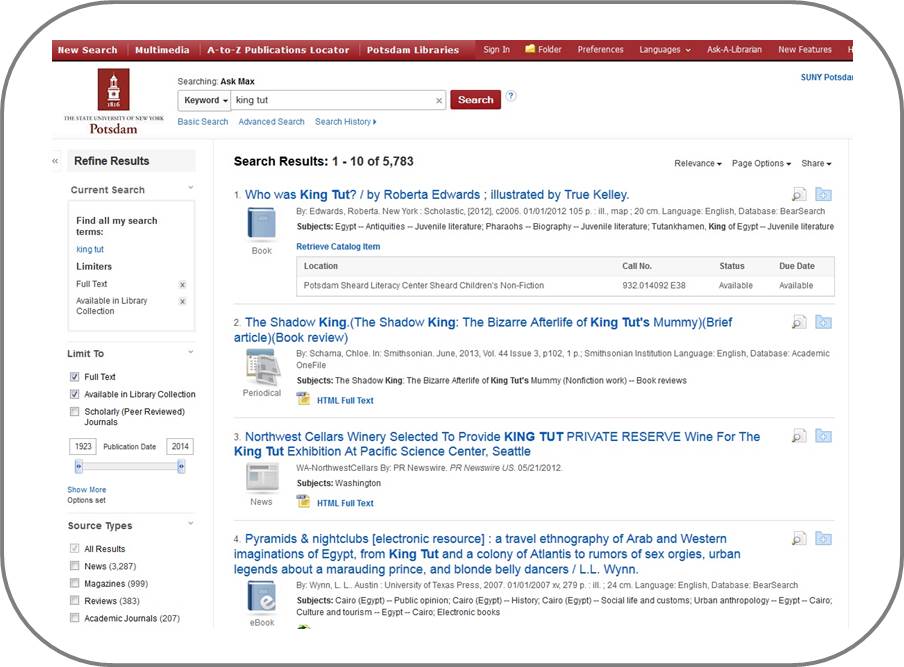
Task: Add result 1 Who was King Tut to folder
Action: click(x=823, y=194)
